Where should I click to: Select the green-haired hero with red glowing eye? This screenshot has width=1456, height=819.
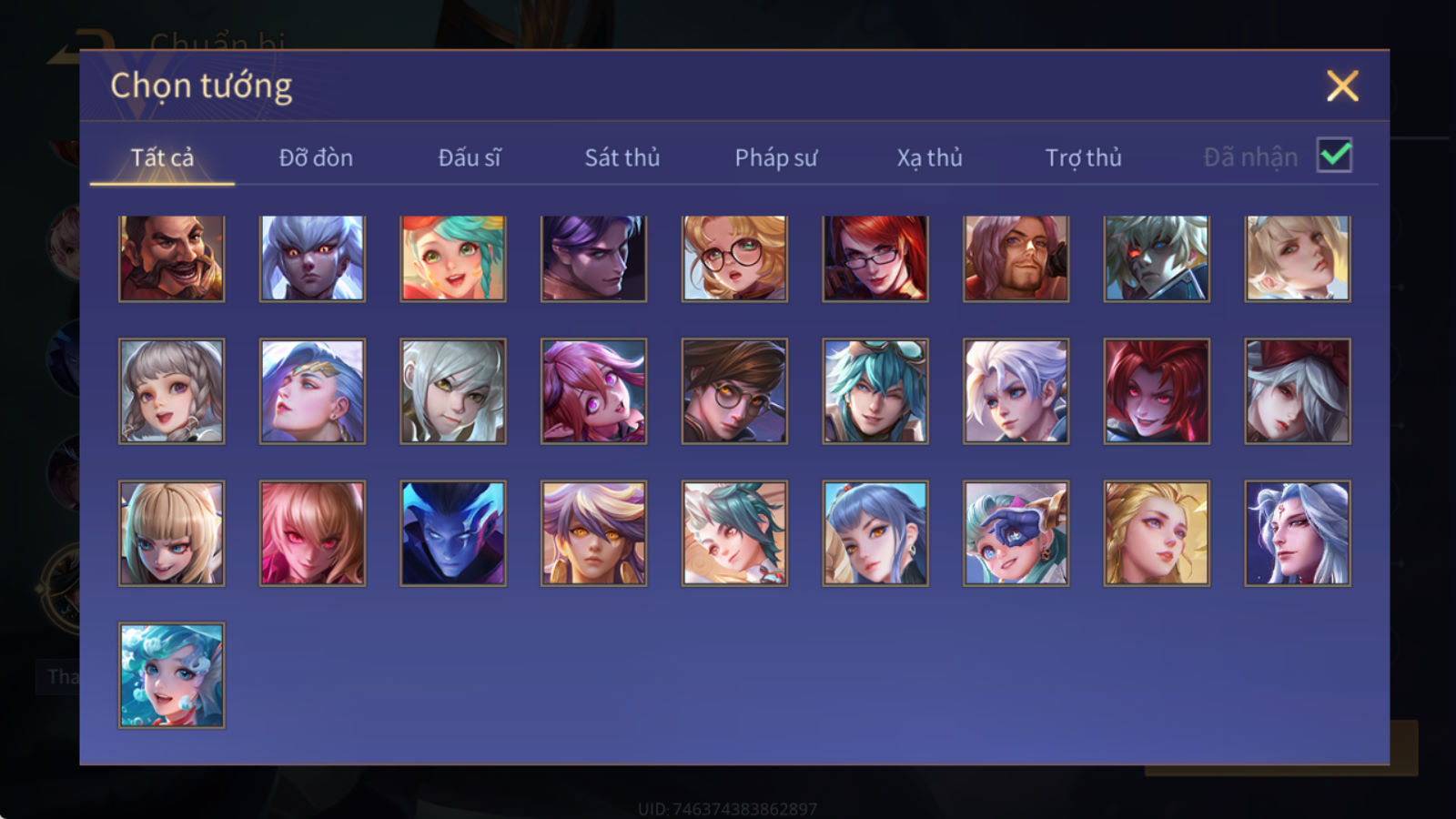click(1157, 258)
